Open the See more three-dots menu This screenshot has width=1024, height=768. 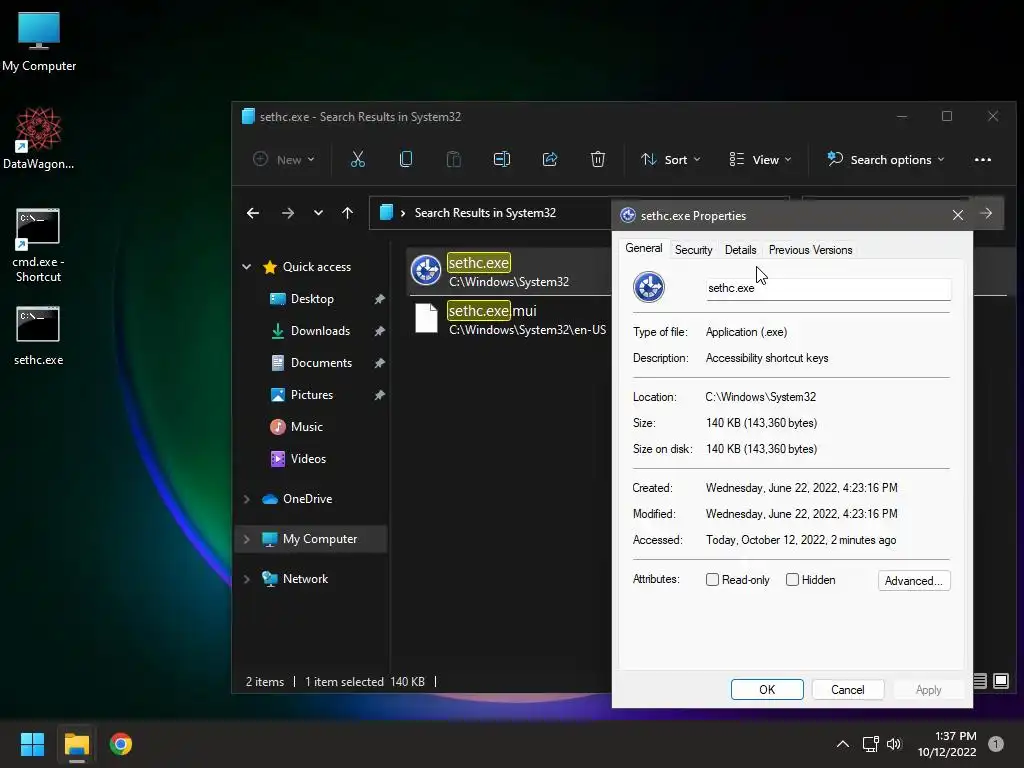[982, 159]
